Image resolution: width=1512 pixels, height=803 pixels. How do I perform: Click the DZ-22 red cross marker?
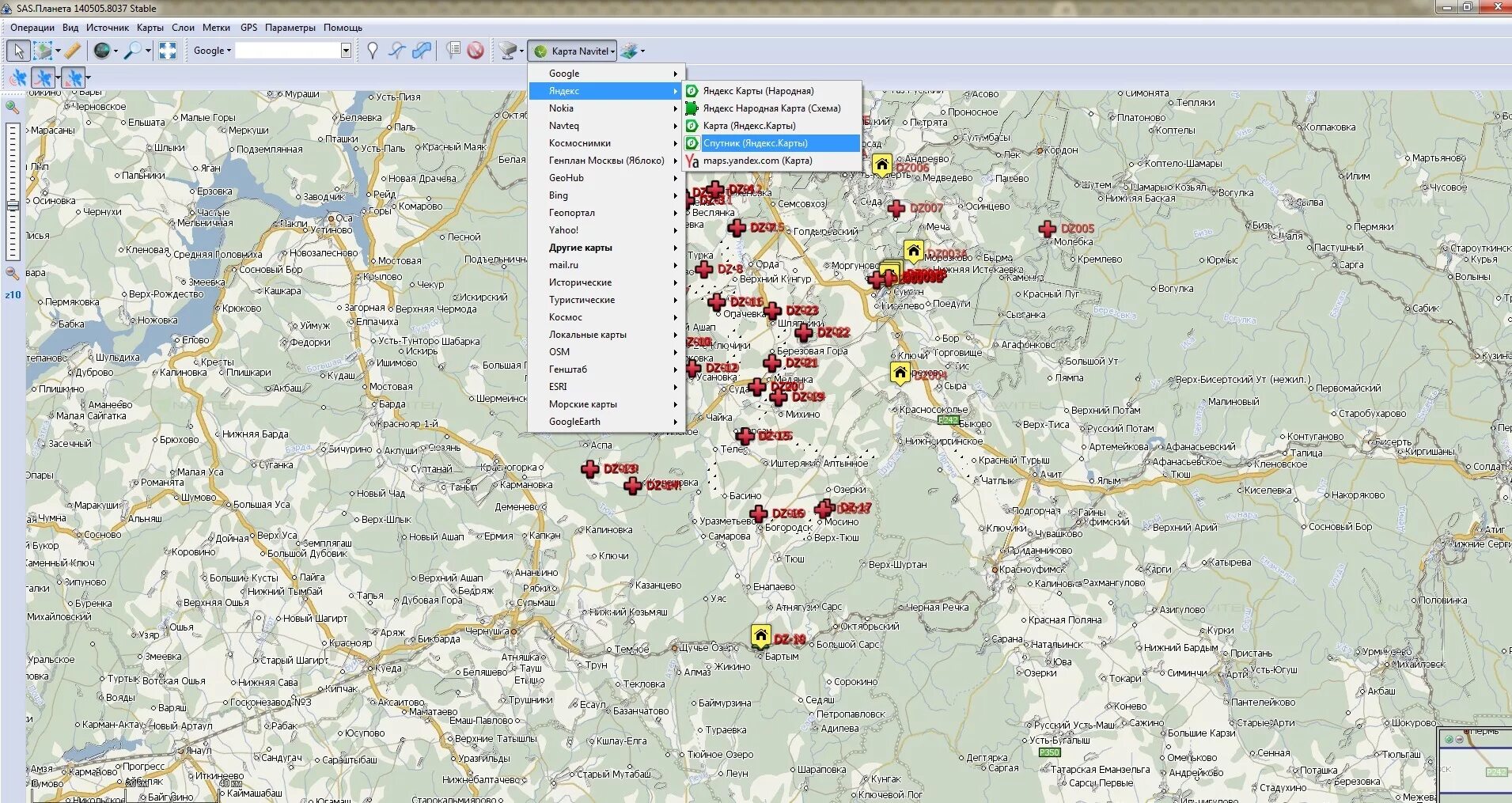click(x=804, y=332)
